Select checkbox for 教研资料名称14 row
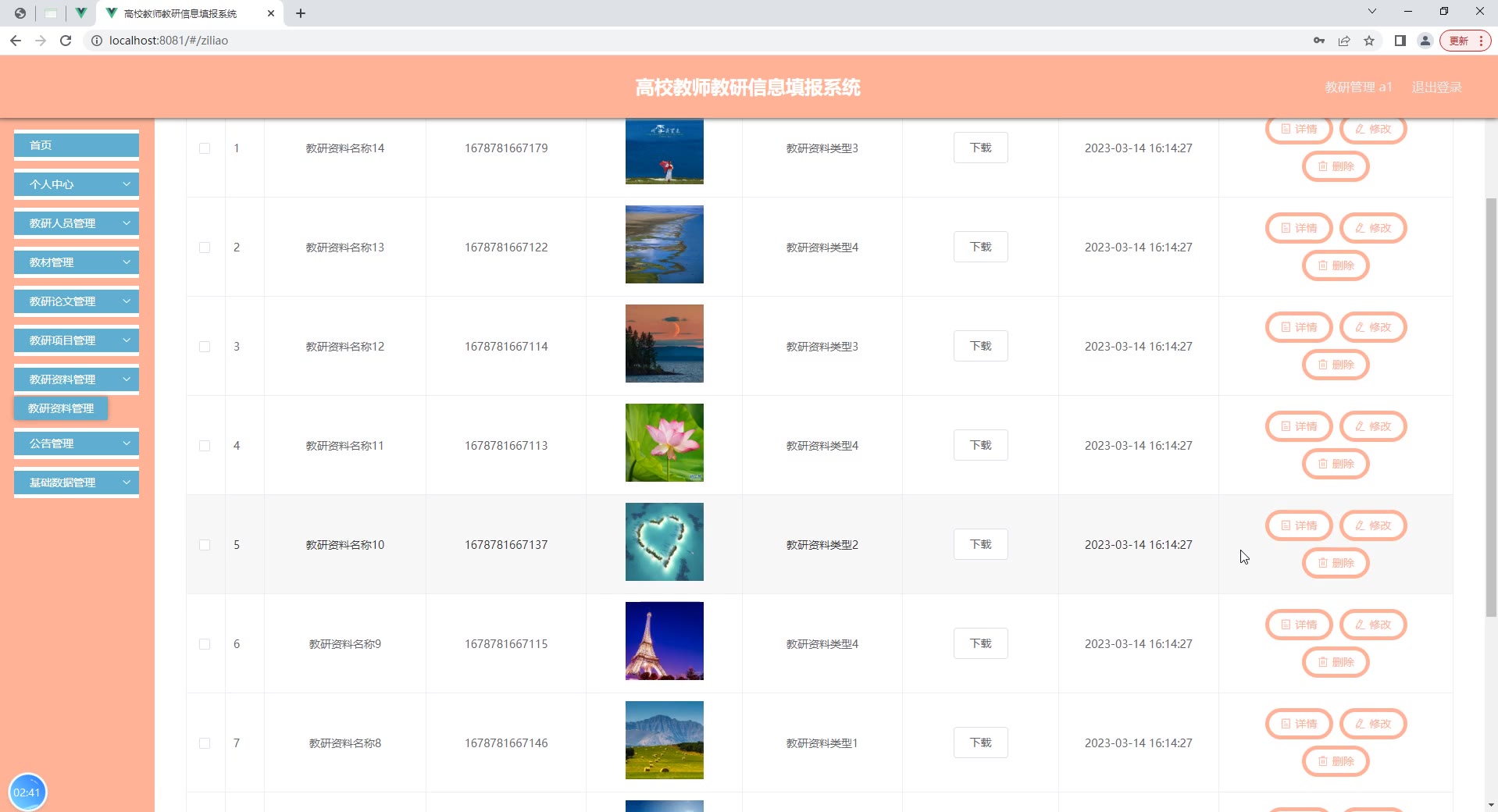 click(205, 148)
